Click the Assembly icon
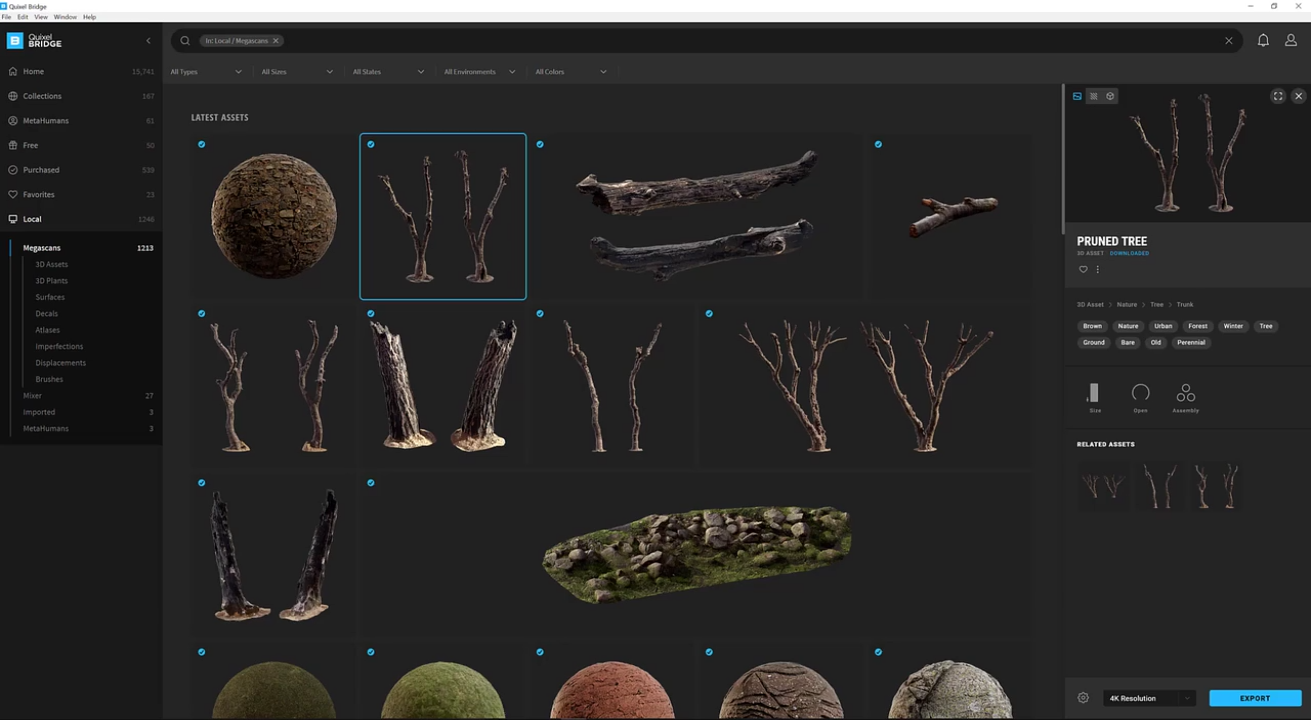 point(1186,397)
